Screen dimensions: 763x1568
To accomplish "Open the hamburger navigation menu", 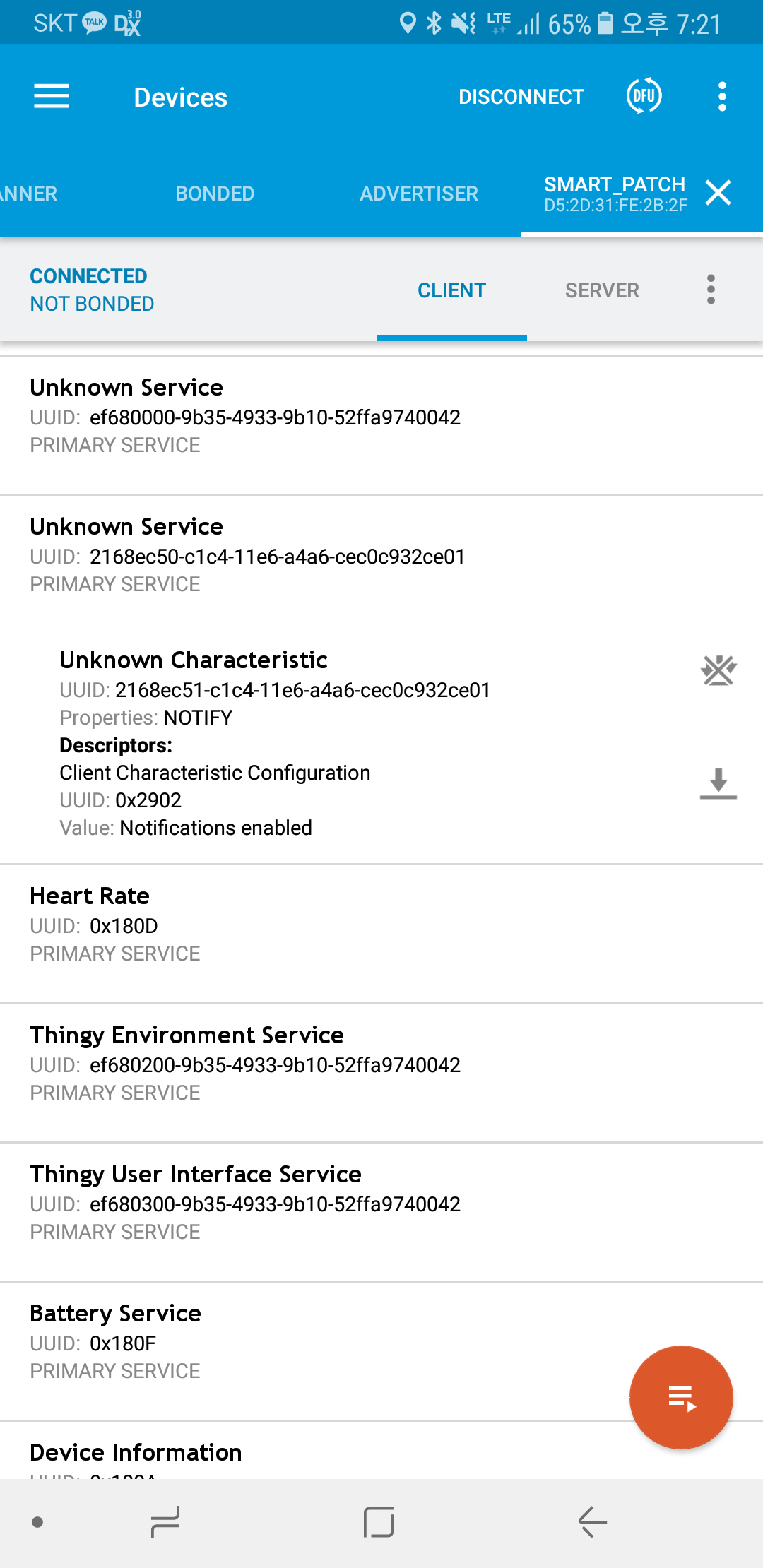I will click(52, 97).
